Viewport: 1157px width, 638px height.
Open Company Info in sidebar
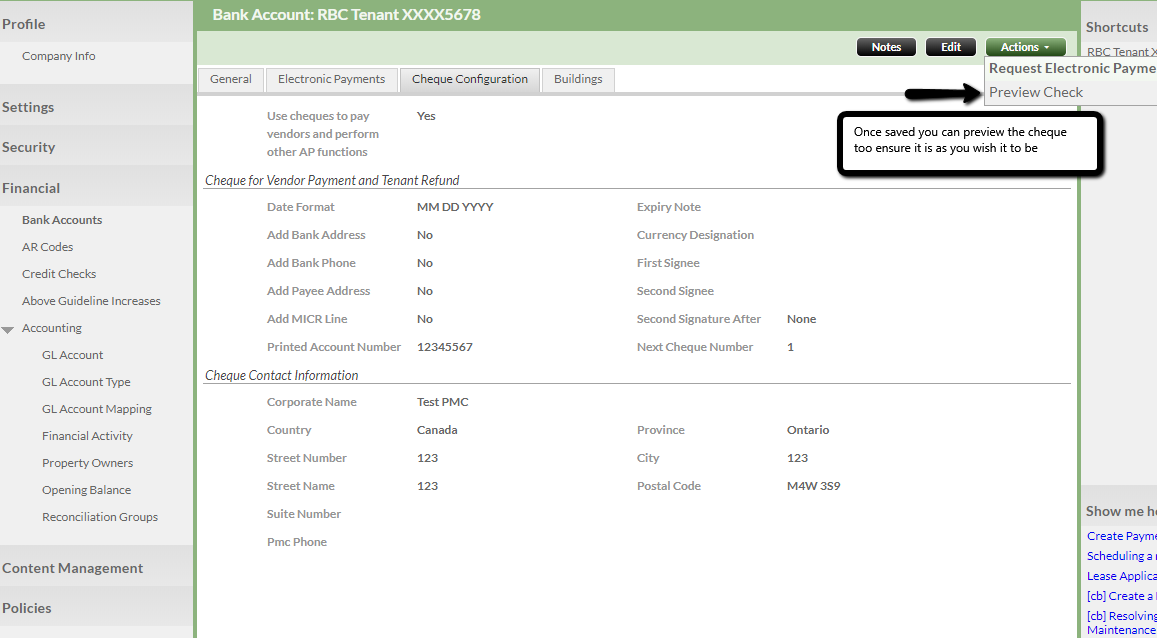(x=59, y=57)
